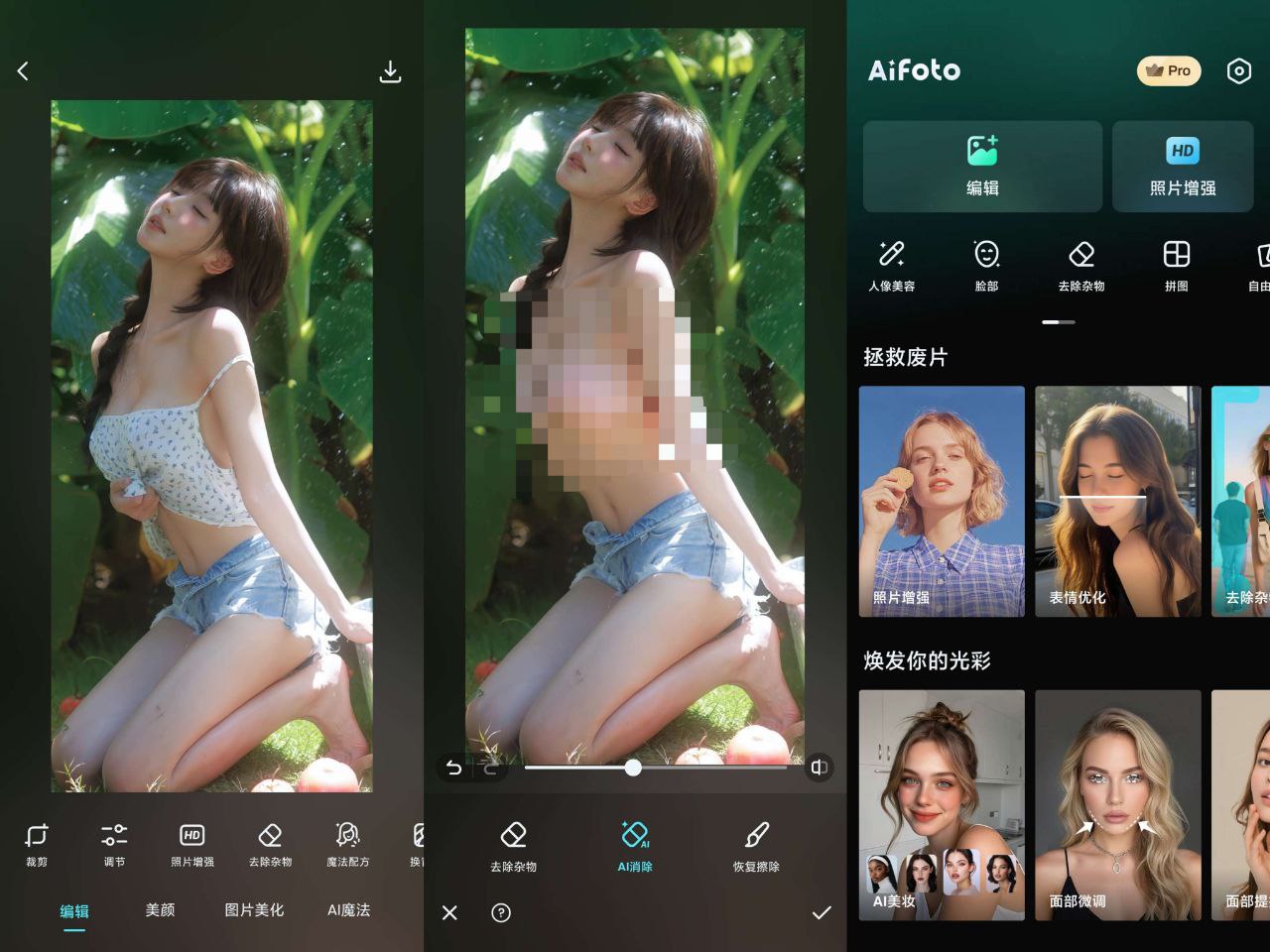The width and height of the screenshot is (1270, 952).
Task: Open the 表情优化 thumbnail card
Action: coord(1117,501)
